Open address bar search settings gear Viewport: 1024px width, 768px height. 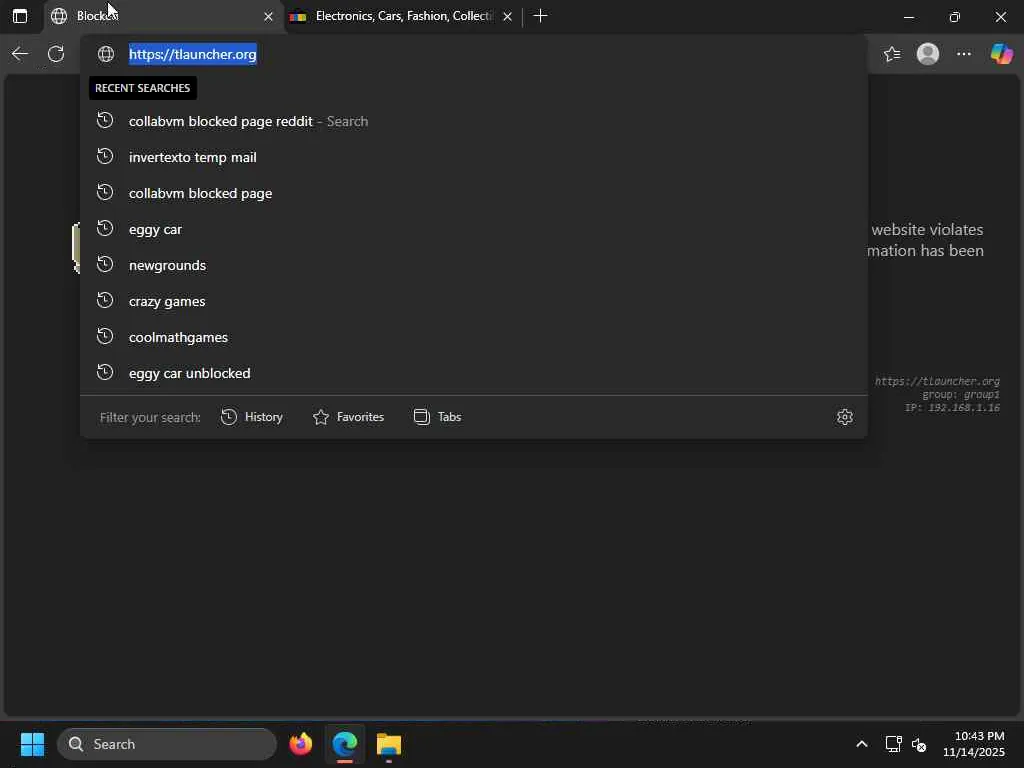pyautogui.click(x=845, y=417)
